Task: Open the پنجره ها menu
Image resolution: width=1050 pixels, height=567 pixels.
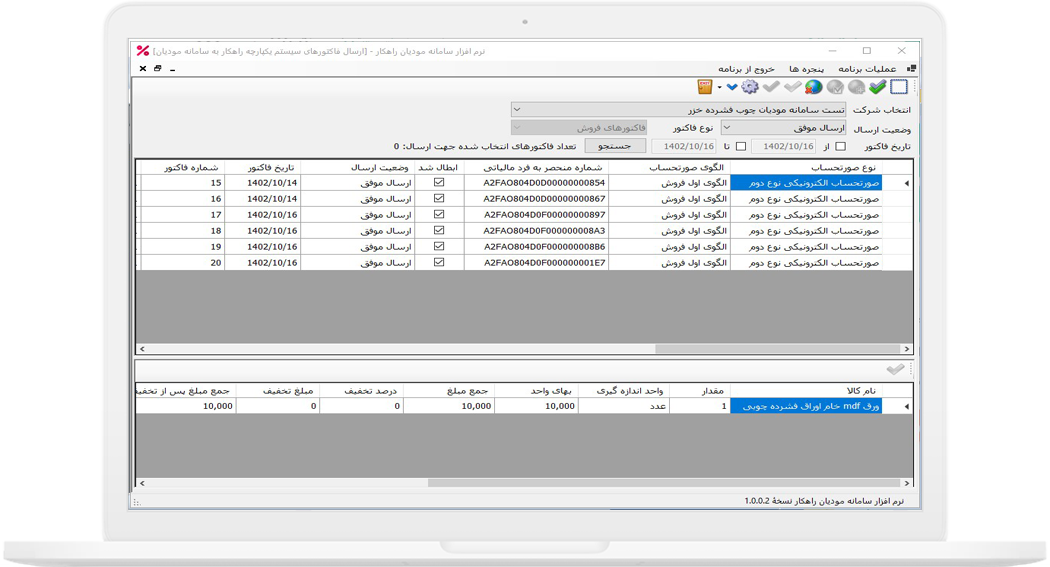Action: [x=806, y=69]
